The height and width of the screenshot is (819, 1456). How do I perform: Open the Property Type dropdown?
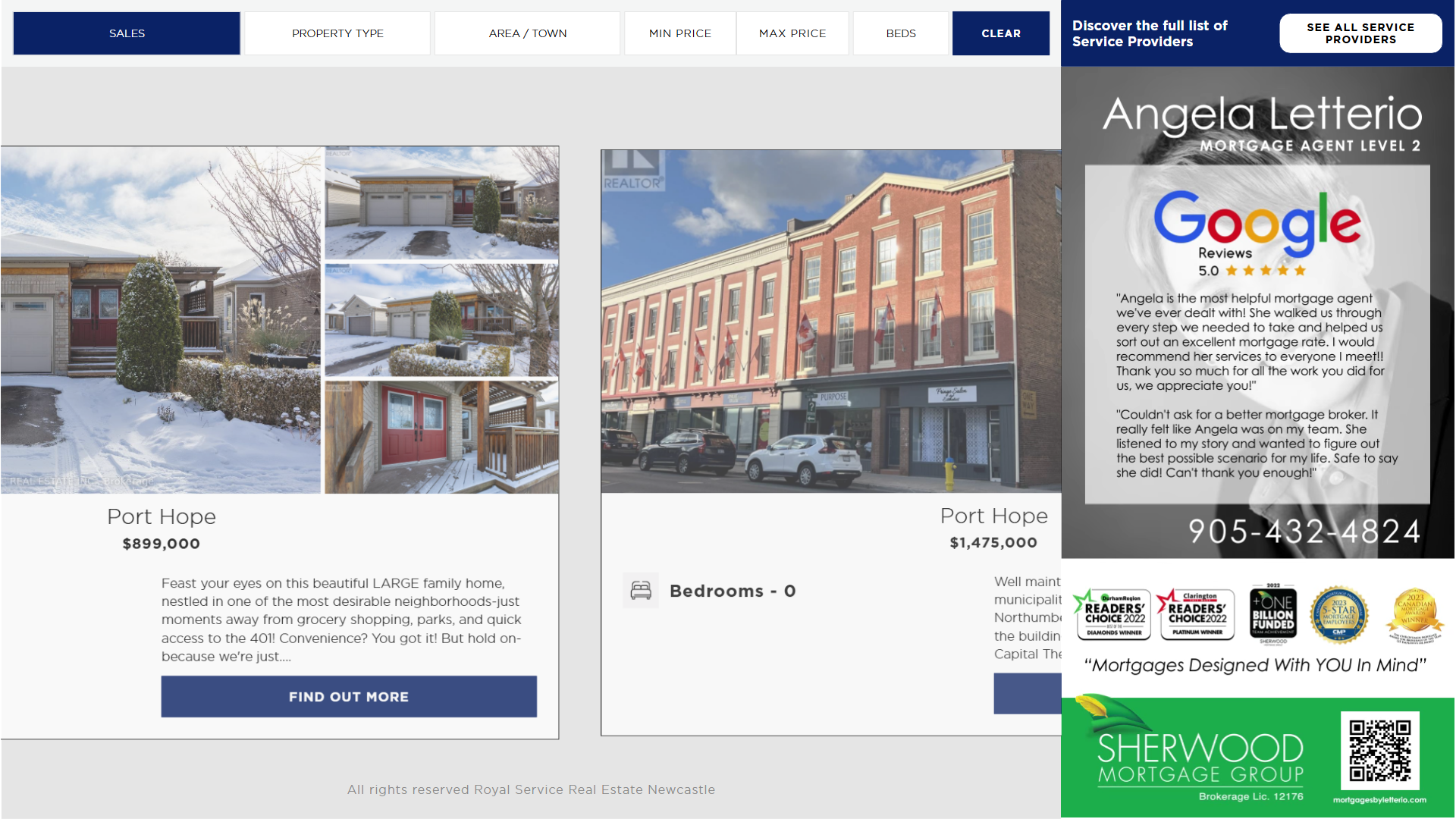tap(337, 33)
